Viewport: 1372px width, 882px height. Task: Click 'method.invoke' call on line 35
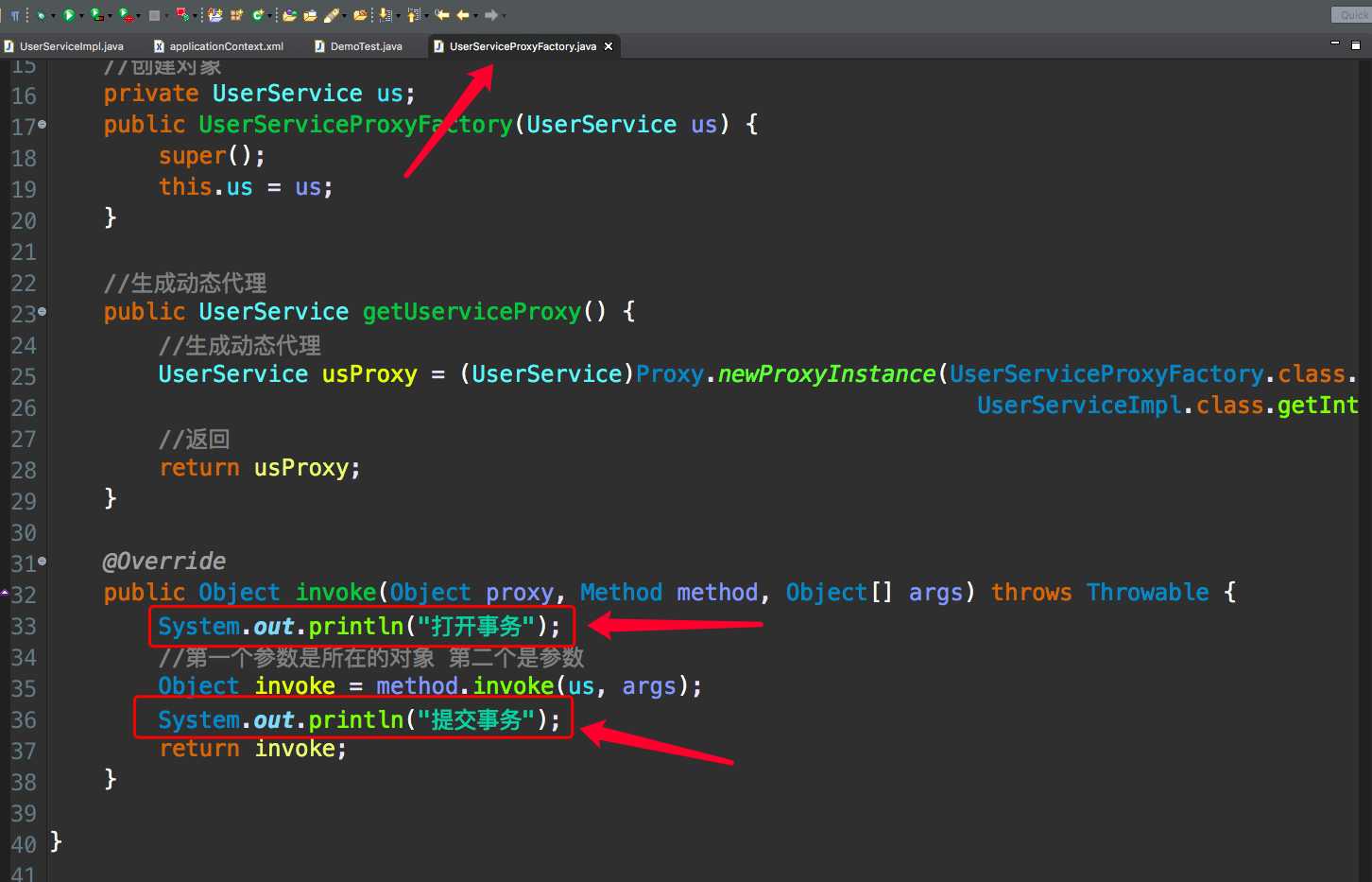465,686
